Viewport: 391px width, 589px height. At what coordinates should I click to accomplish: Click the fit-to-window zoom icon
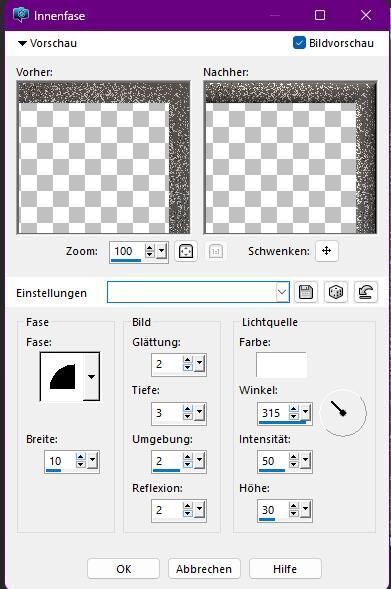pyautogui.click(x=186, y=251)
